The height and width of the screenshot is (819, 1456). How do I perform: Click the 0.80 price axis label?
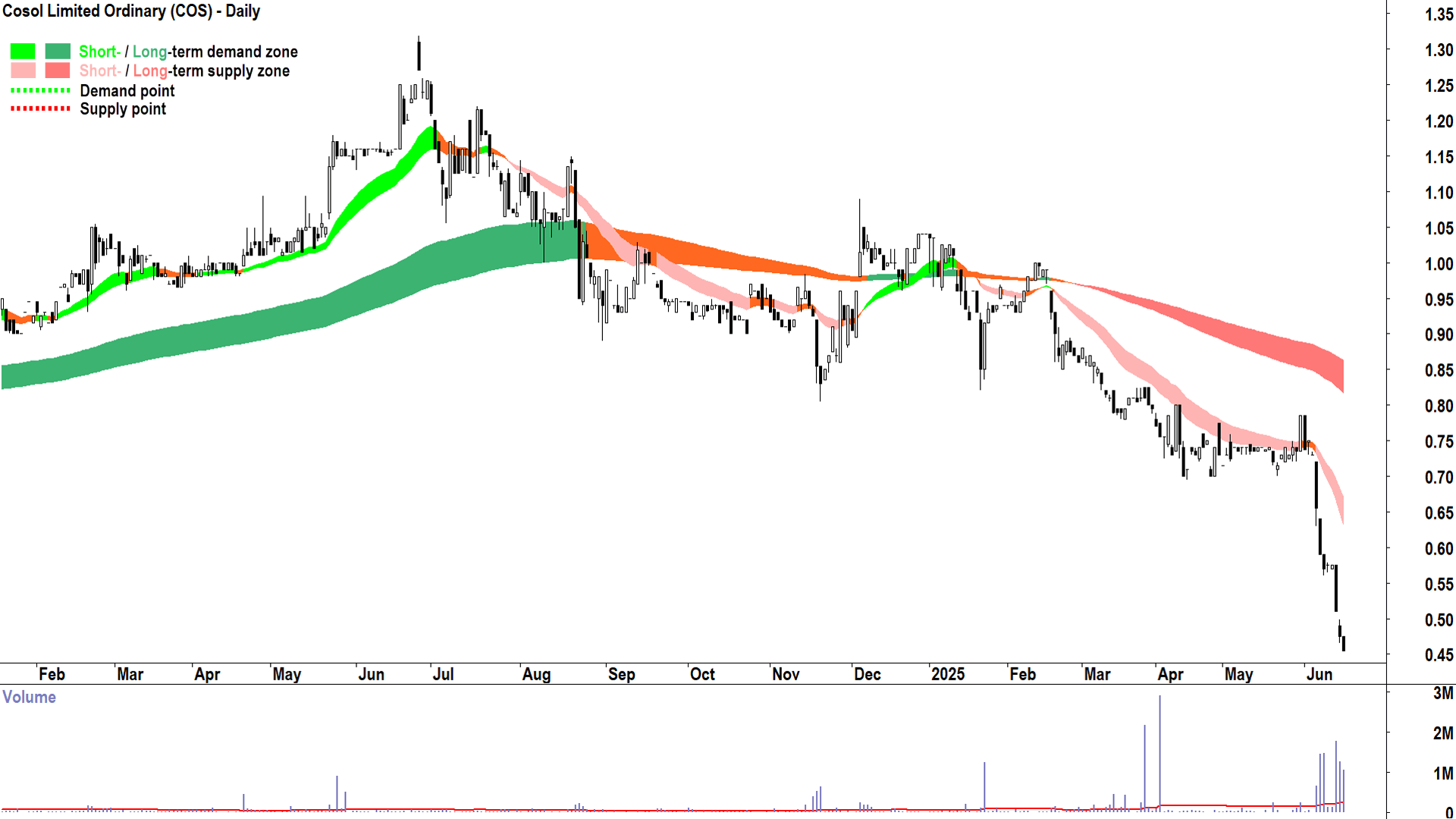click(x=1439, y=406)
